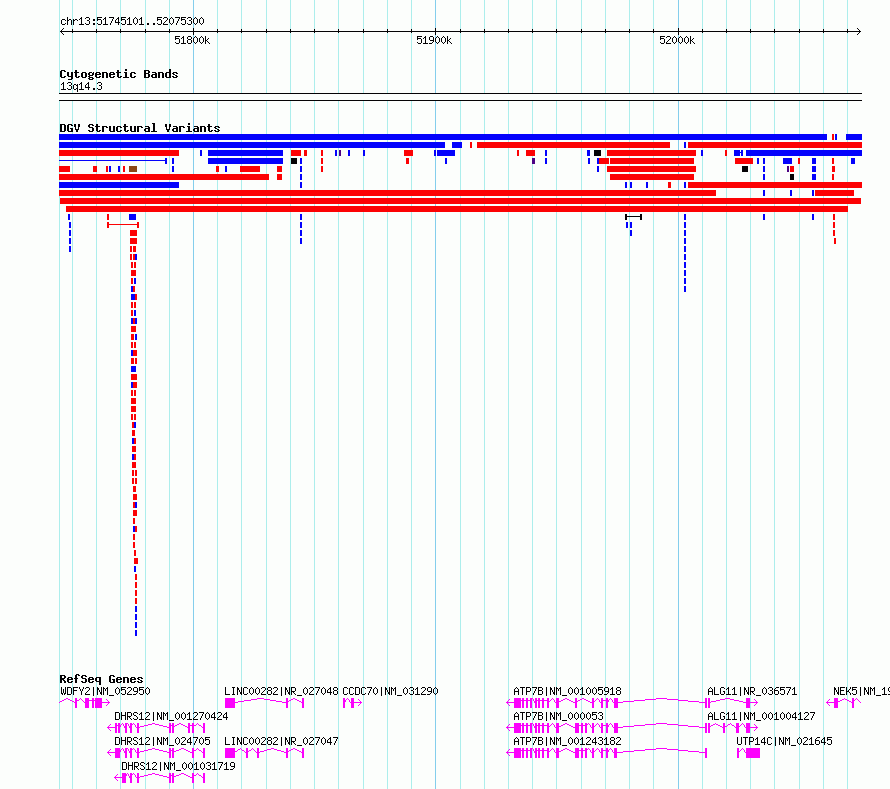Select the DHRS12|NM_001031719 gene label
The width and height of the screenshot is (890, 789).
[x=178, y=766]
